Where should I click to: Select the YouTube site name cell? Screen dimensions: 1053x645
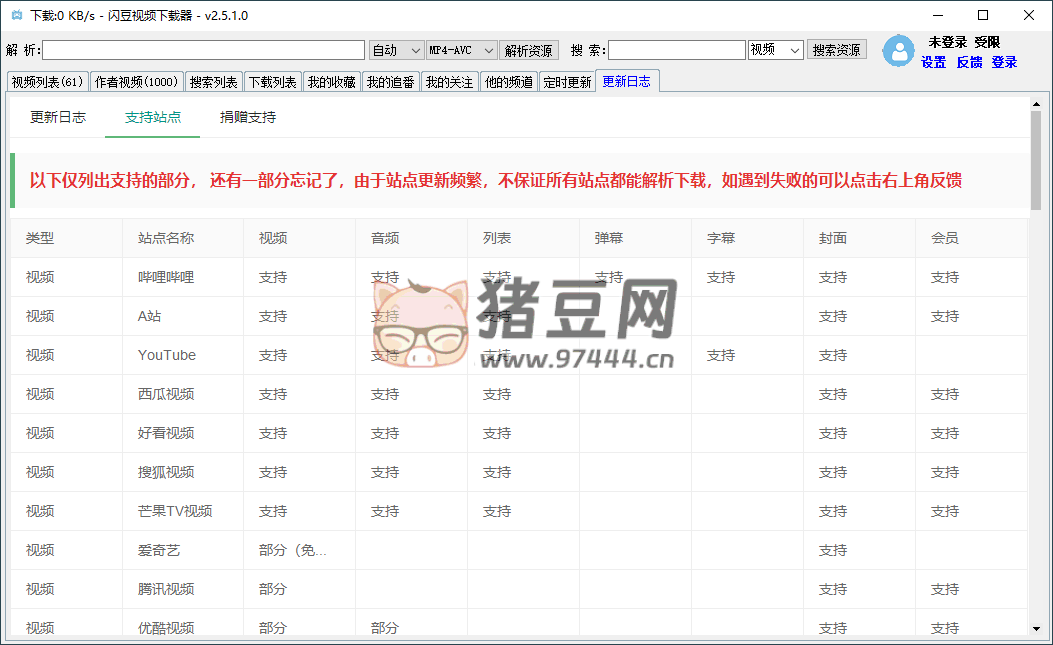tap(183, 355)
